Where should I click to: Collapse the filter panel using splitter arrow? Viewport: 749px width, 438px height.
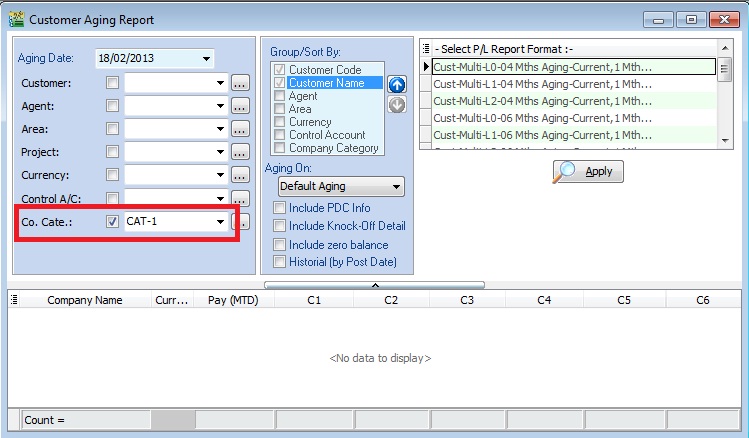pos(375,285)
